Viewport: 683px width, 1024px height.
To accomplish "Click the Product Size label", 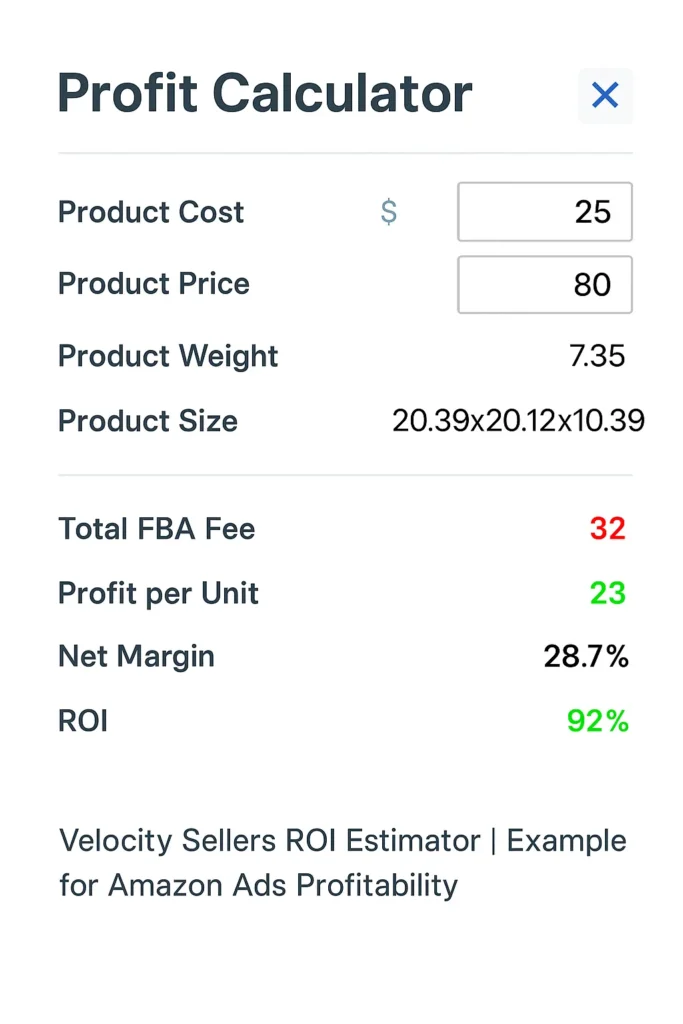I will [147, 421].
